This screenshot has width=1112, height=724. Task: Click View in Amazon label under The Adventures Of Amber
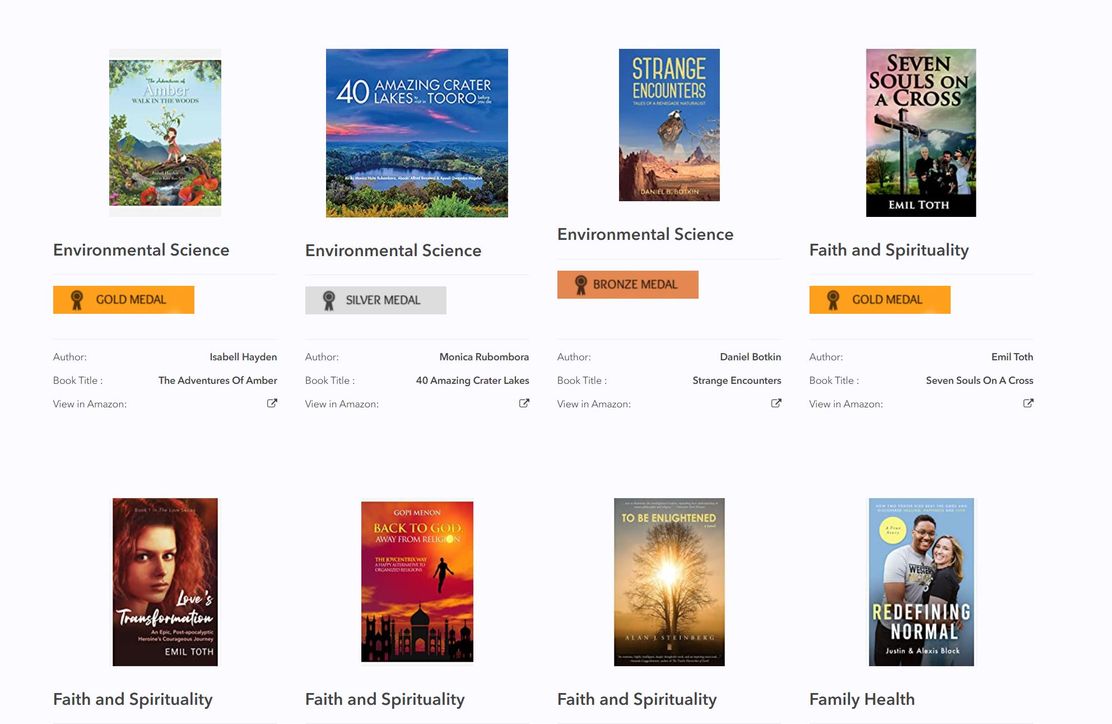click(x=89, y=403)
